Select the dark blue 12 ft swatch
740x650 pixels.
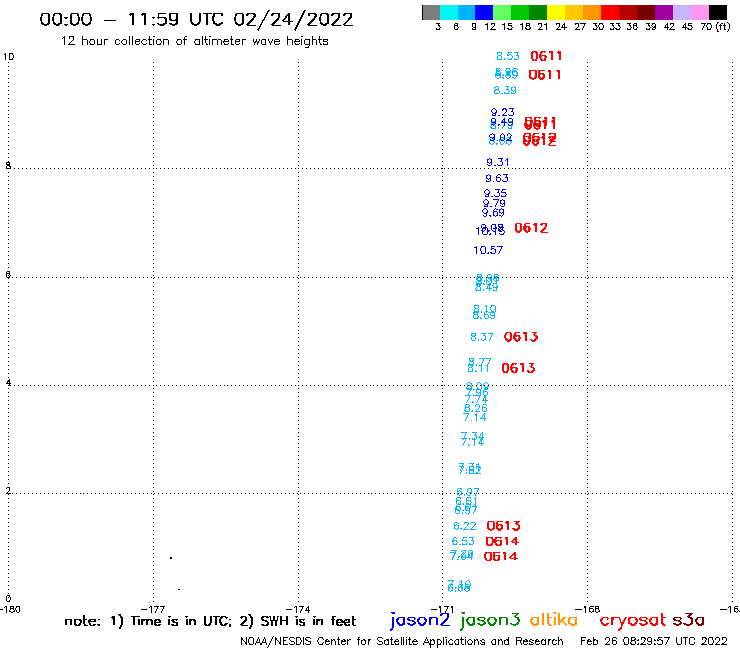(484, 12)
